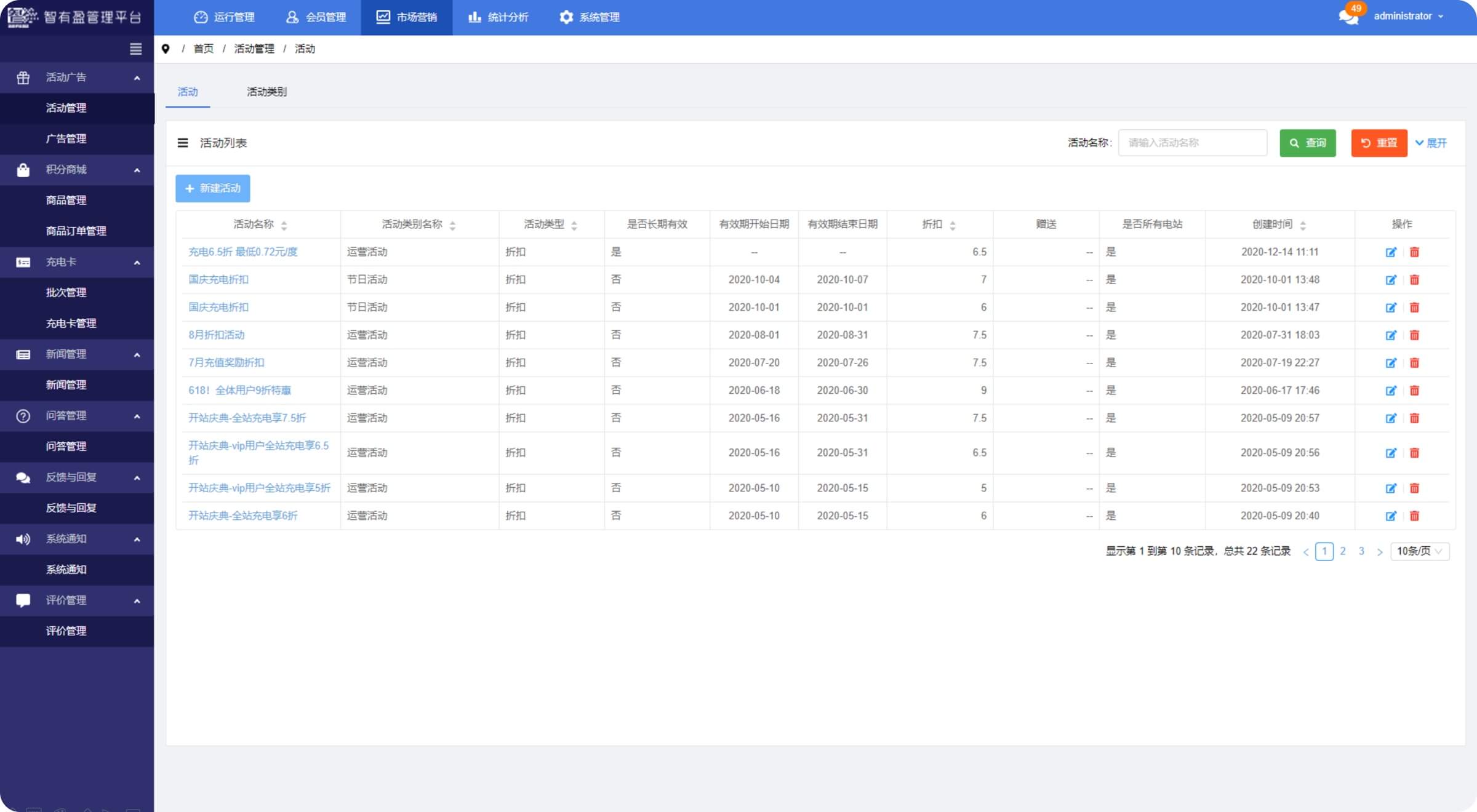Expand advanced search with 展开
This screenshot has height=812, width=1477.
click(x=1431, y=143)
